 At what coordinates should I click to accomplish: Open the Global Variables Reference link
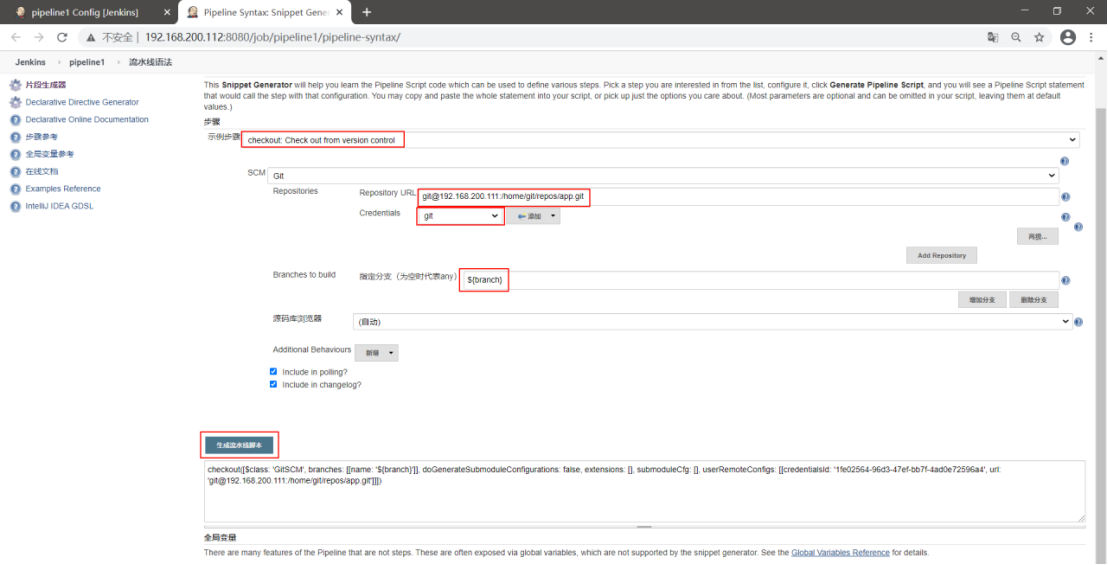click(840, 552)
